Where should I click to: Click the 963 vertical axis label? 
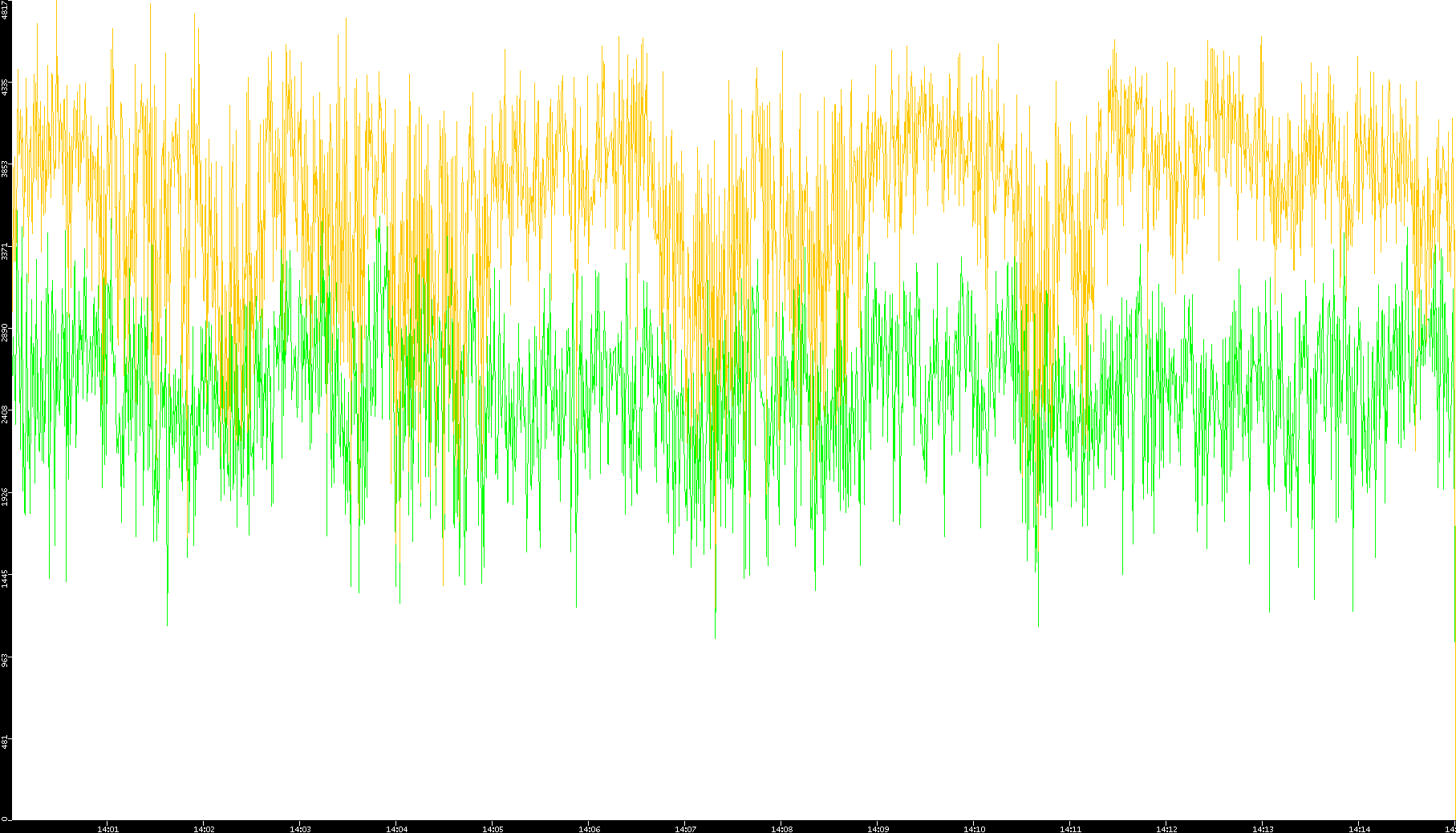pos(6,660)
